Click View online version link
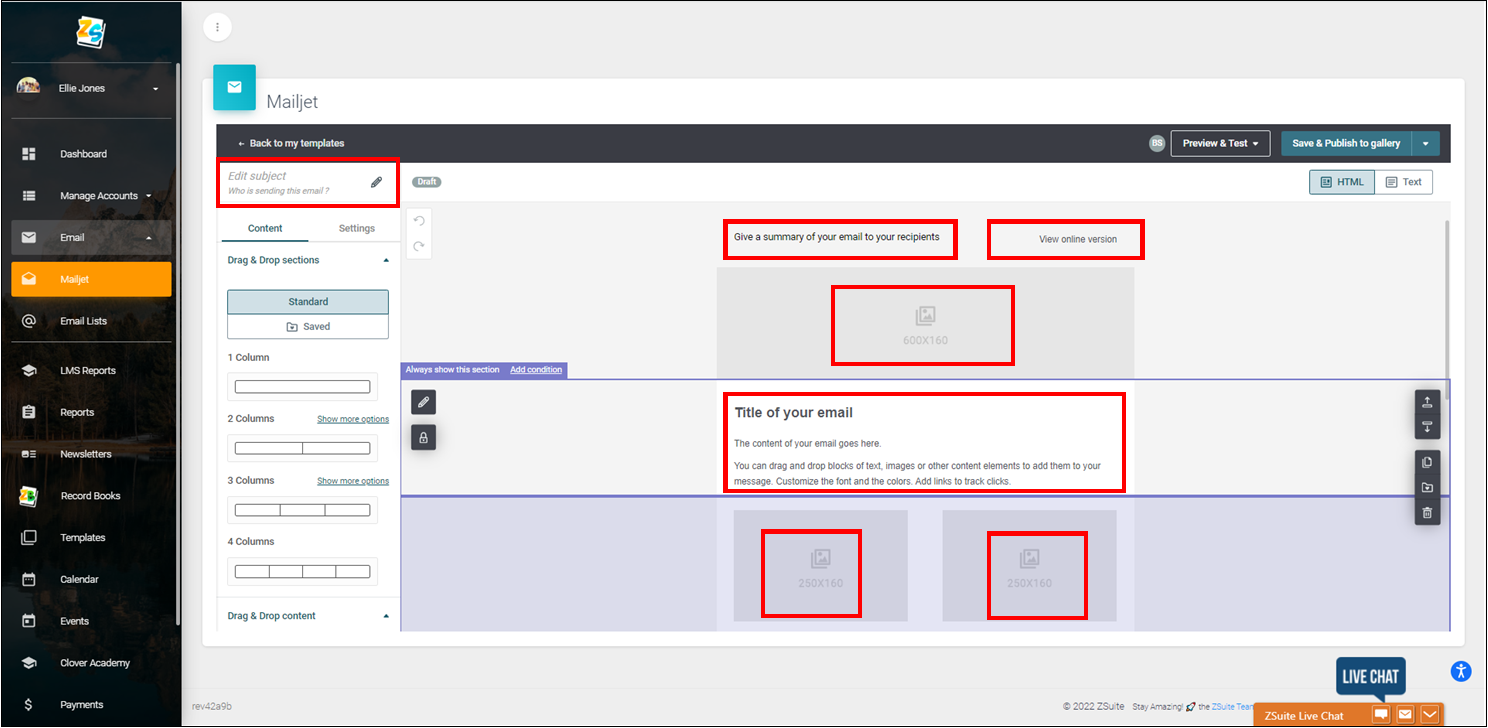 (1078, 239)
